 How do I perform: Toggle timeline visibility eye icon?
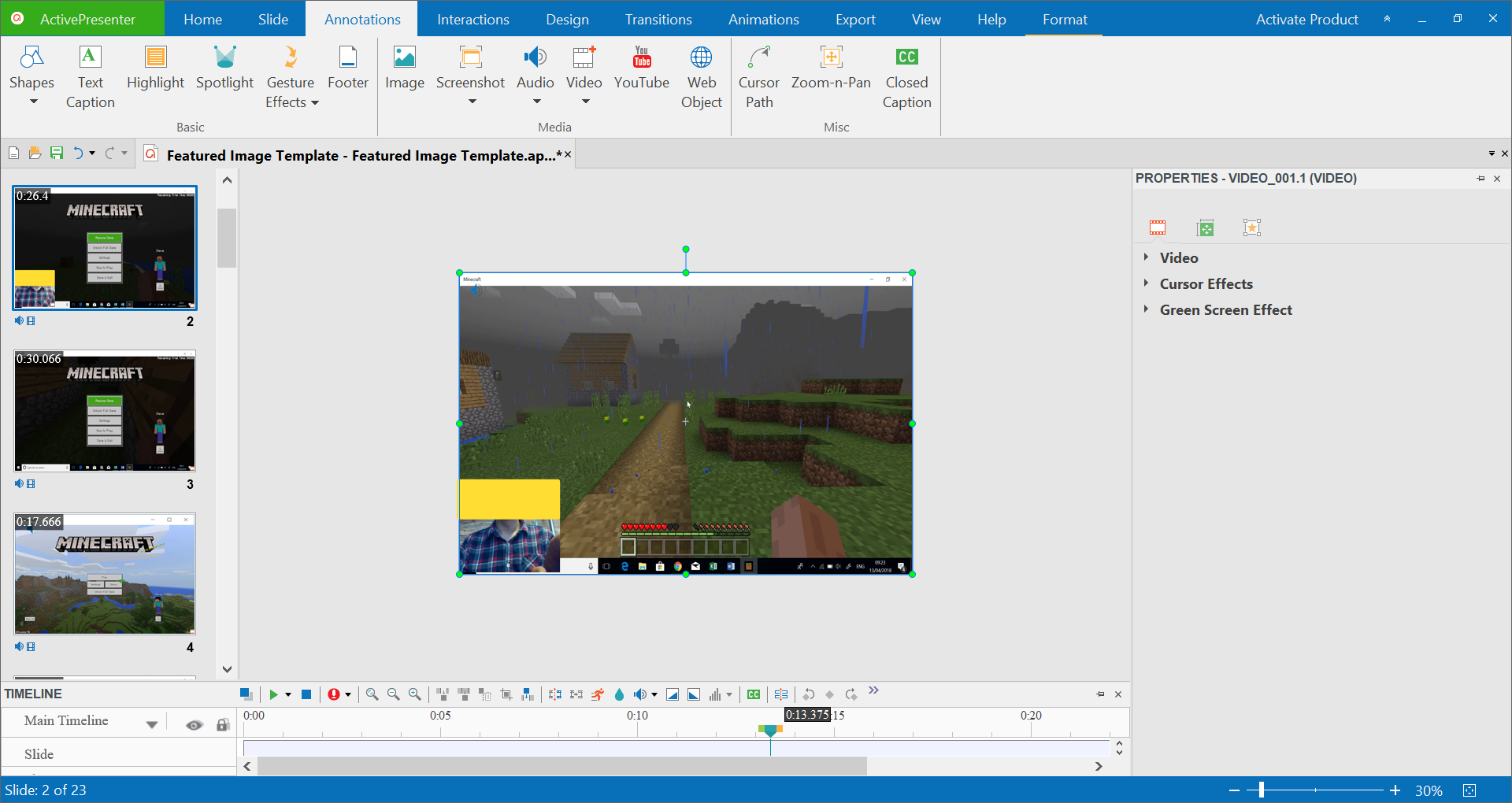coord(194,725)
